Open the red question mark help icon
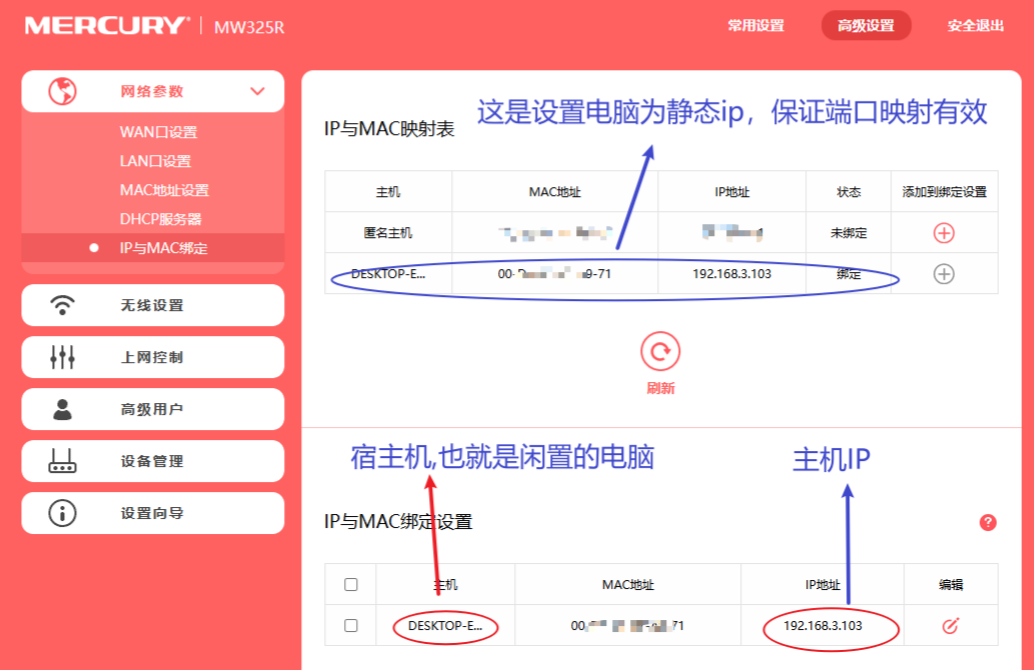 (x=988, y=522)
